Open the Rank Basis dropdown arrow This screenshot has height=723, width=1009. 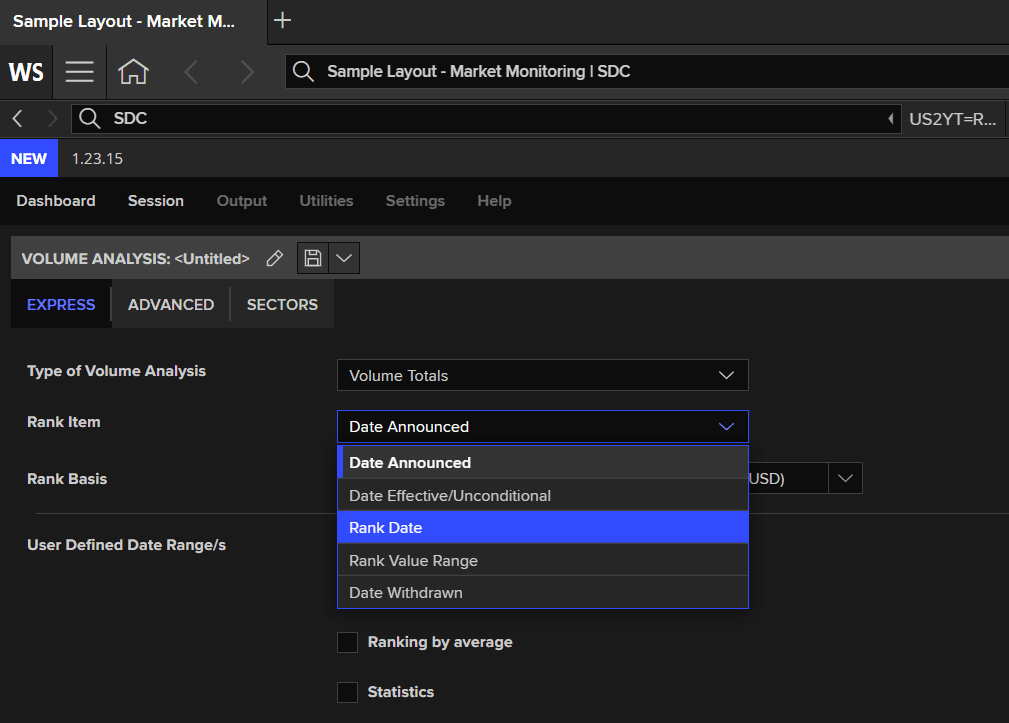click(846, 478)
